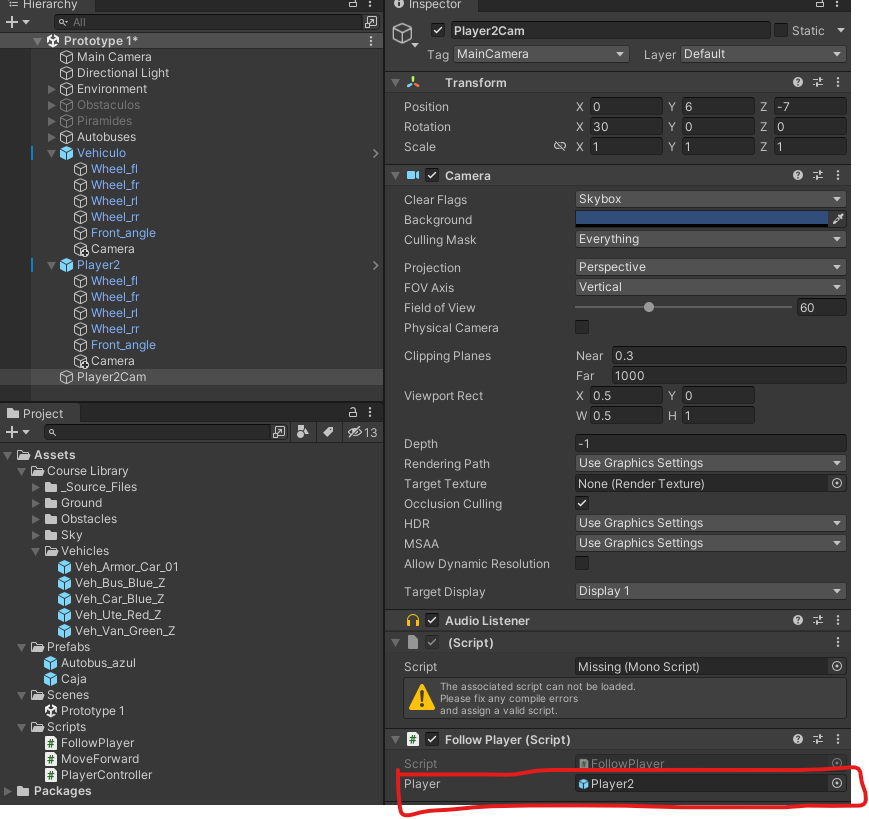Open the Project create (+) menu
The image size is (869, 819).
pos(17,432)
